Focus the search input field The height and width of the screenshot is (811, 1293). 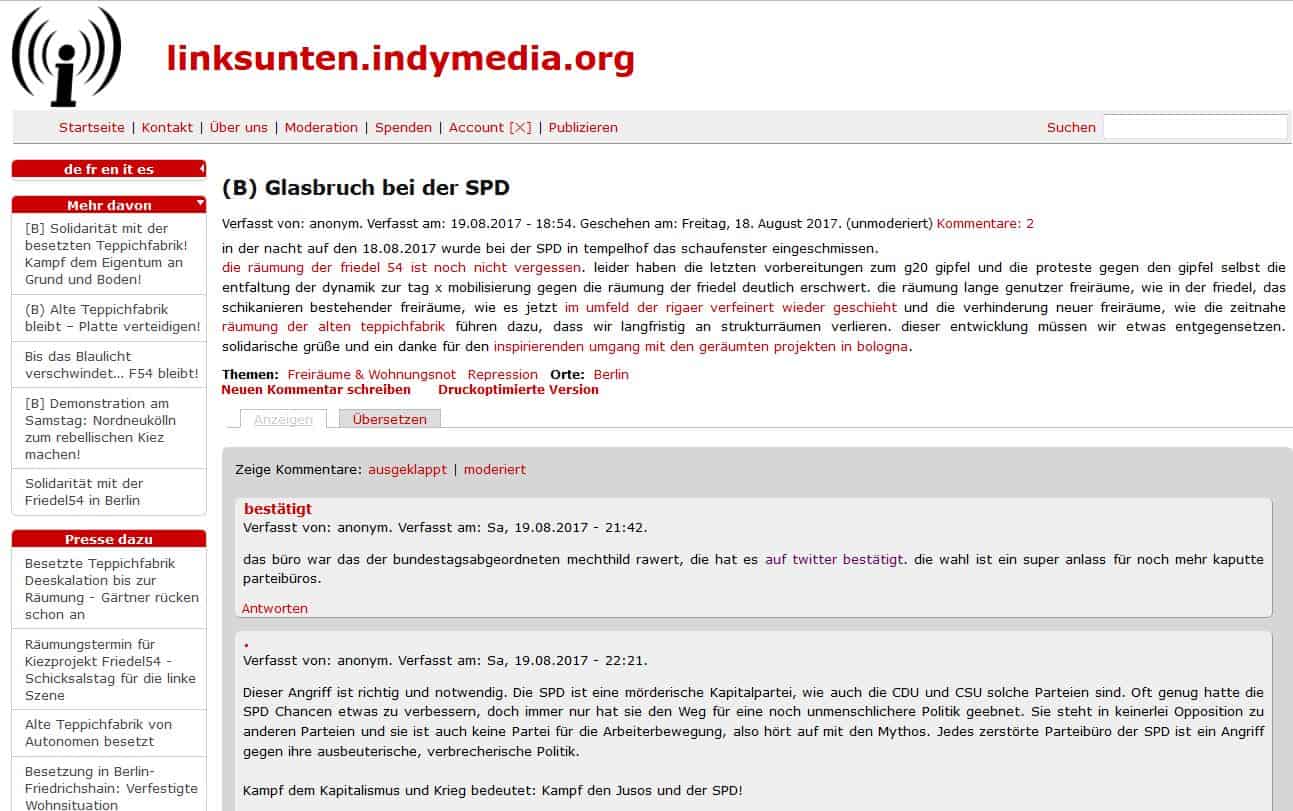click(x=1195, y=127)
